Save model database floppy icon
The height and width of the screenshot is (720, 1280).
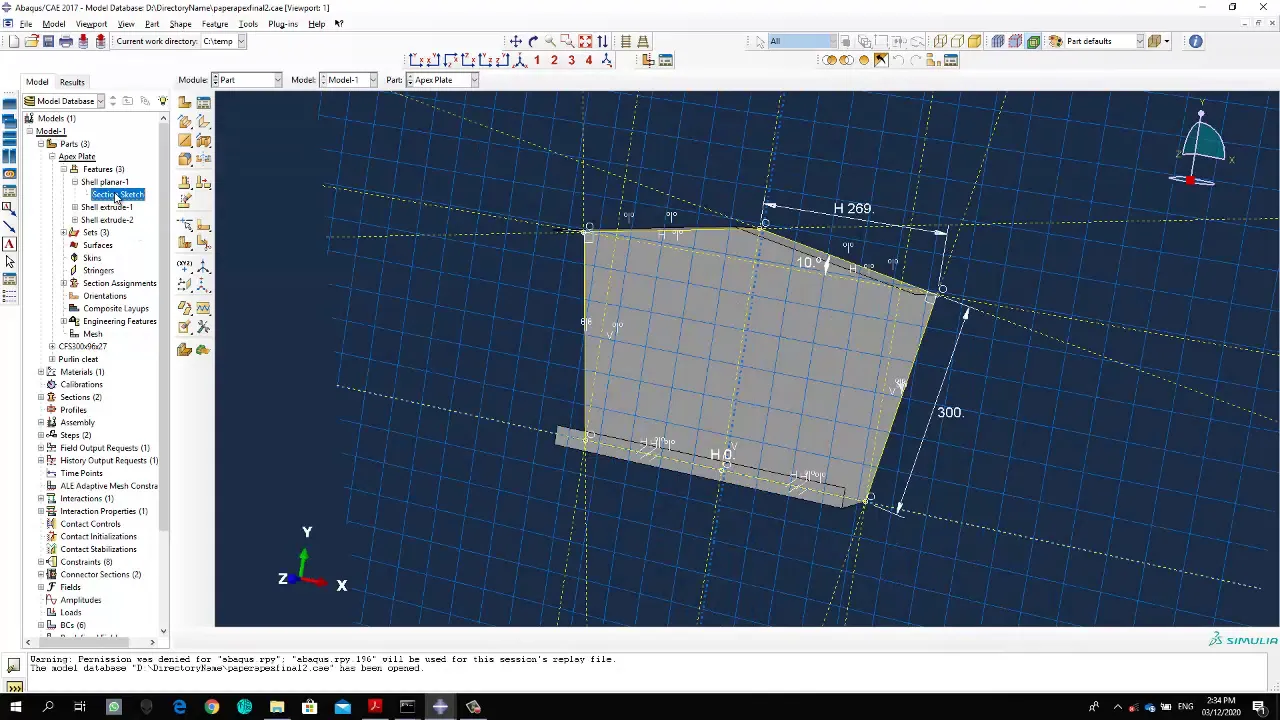pyautogui.click(x=48, y=41)
